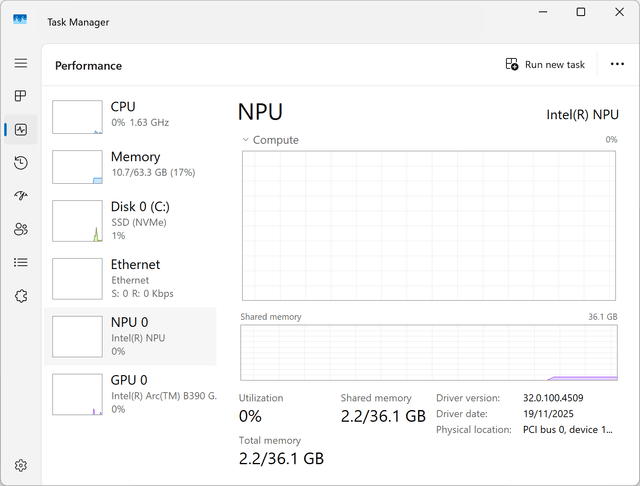Click the Intel(R) Arc(TM) B390 GPU name

[x=164, y=396]
